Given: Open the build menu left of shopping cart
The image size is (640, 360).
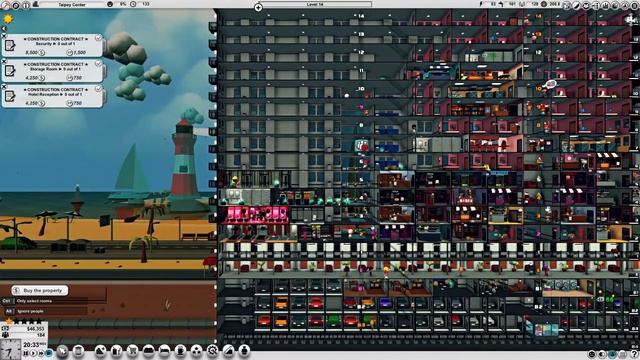Looking at the screenshot, I should 116,351.
